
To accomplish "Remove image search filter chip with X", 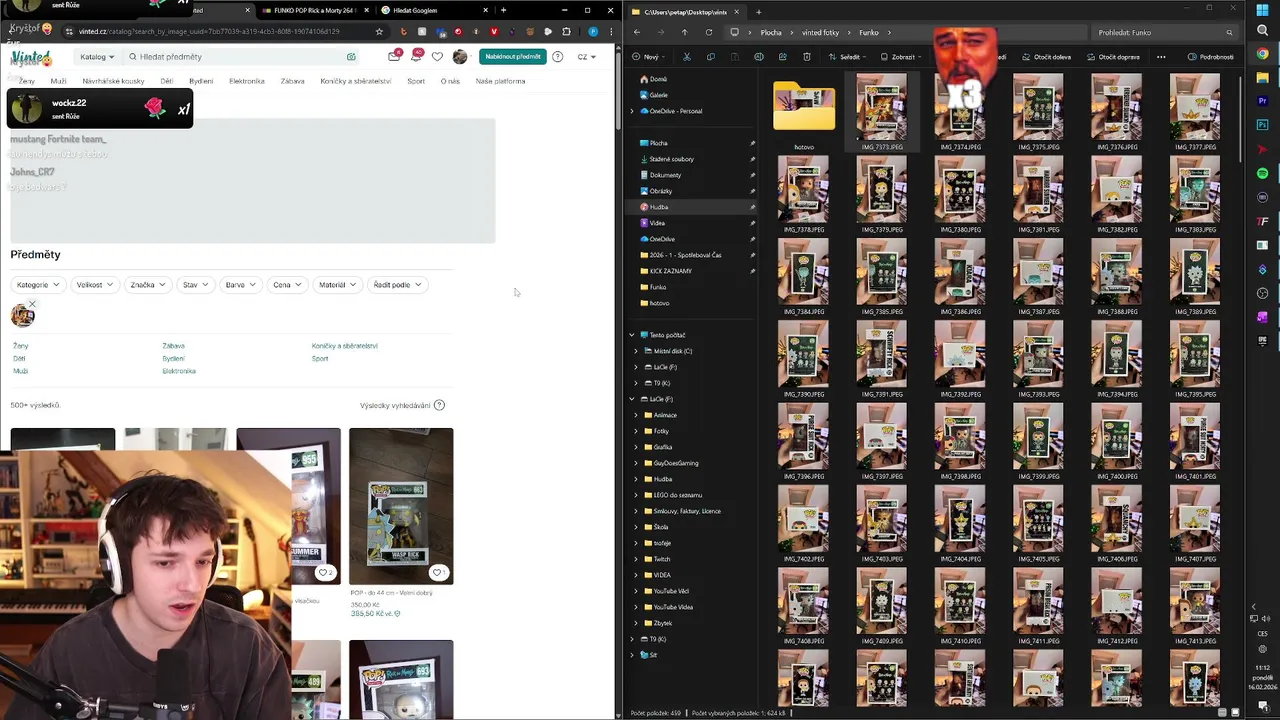I will click(32, 304).
